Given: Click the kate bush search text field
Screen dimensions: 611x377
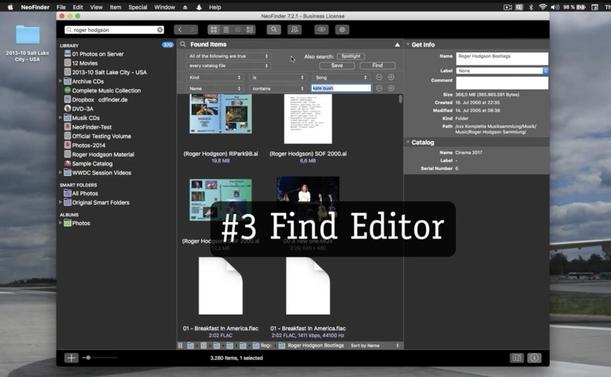Looking at the screenshot, I should tap(341, 88).
